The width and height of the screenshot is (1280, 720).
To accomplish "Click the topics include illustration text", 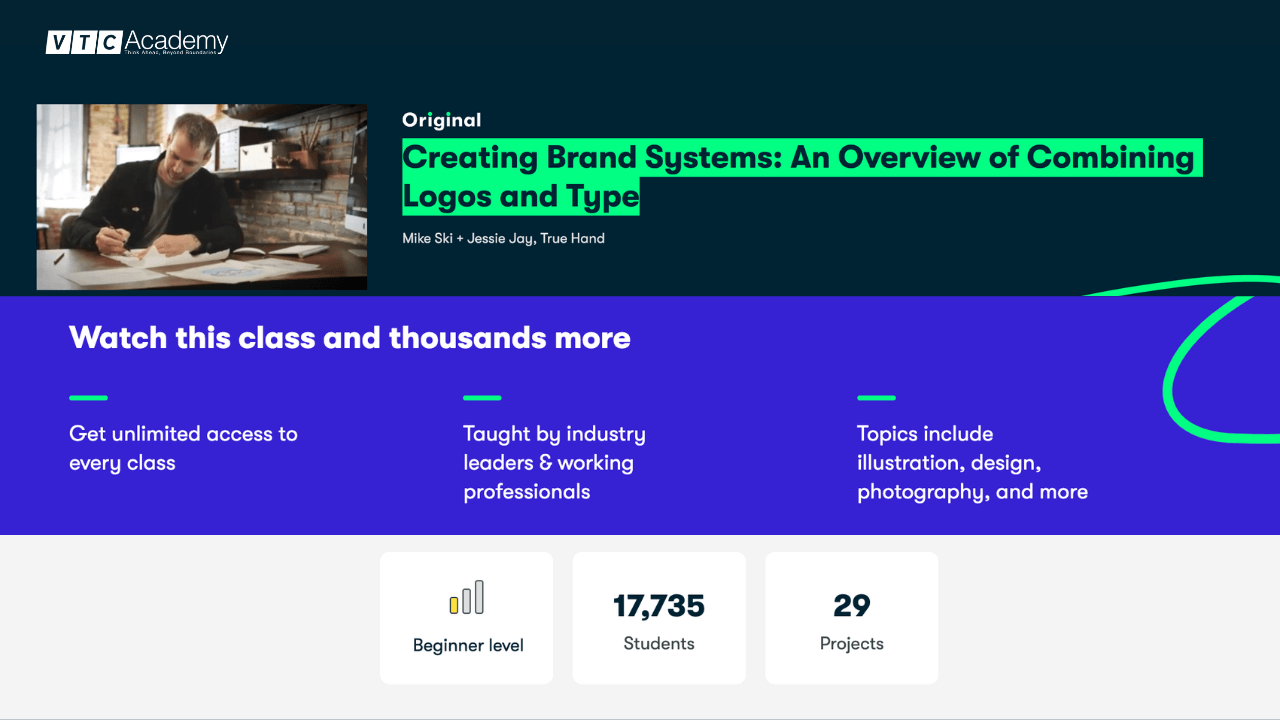I will [x=972, y=462].
